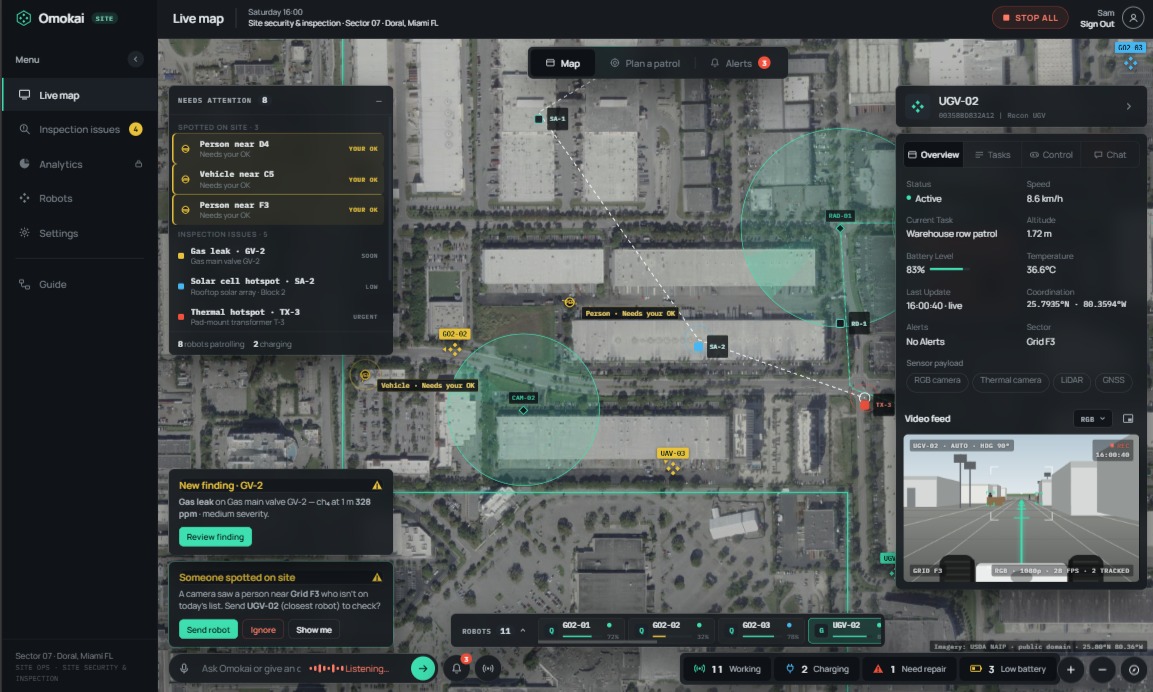Click the compass reset orientation icon

1134,669
